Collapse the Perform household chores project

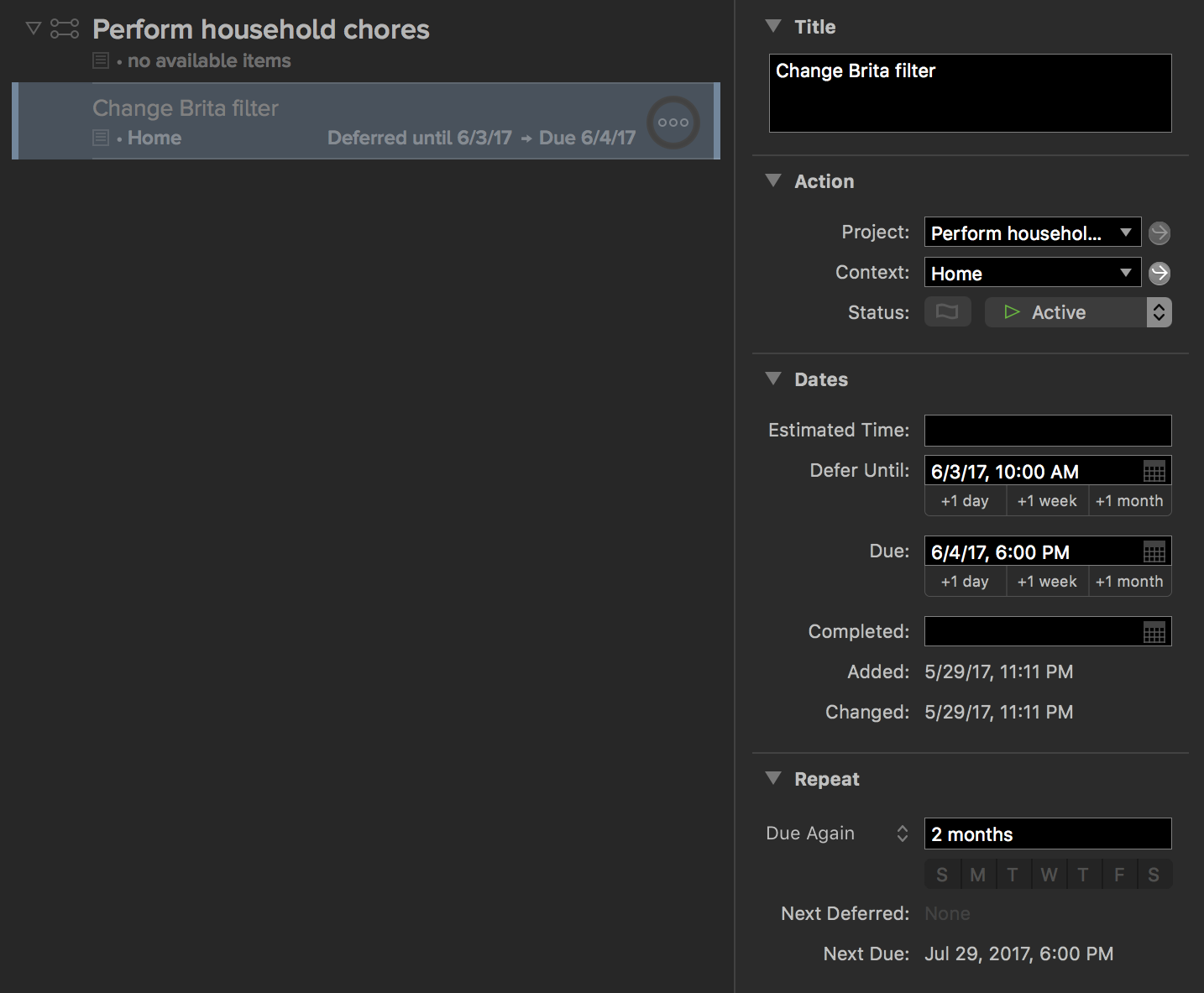pyautogui.click(x=34, y=29)
